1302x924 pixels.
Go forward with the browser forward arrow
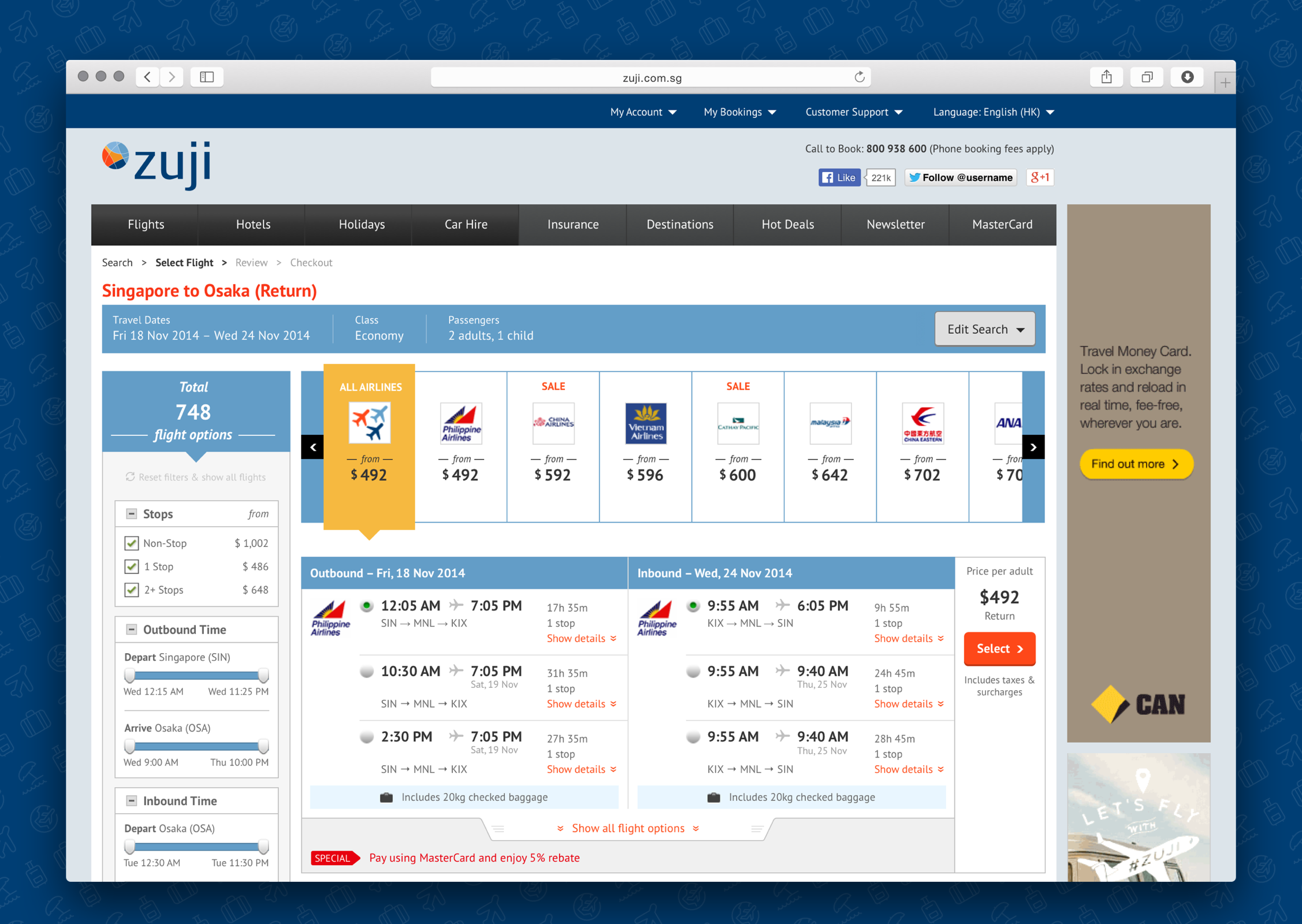point(172,77)
